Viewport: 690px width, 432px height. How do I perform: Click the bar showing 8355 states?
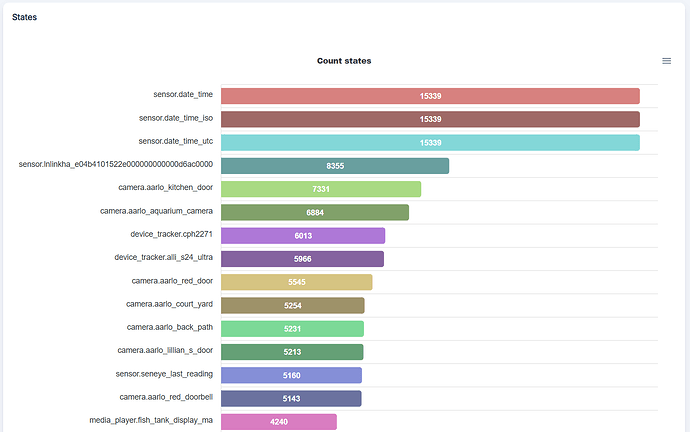pyautogui.click(x=335, y=166)
